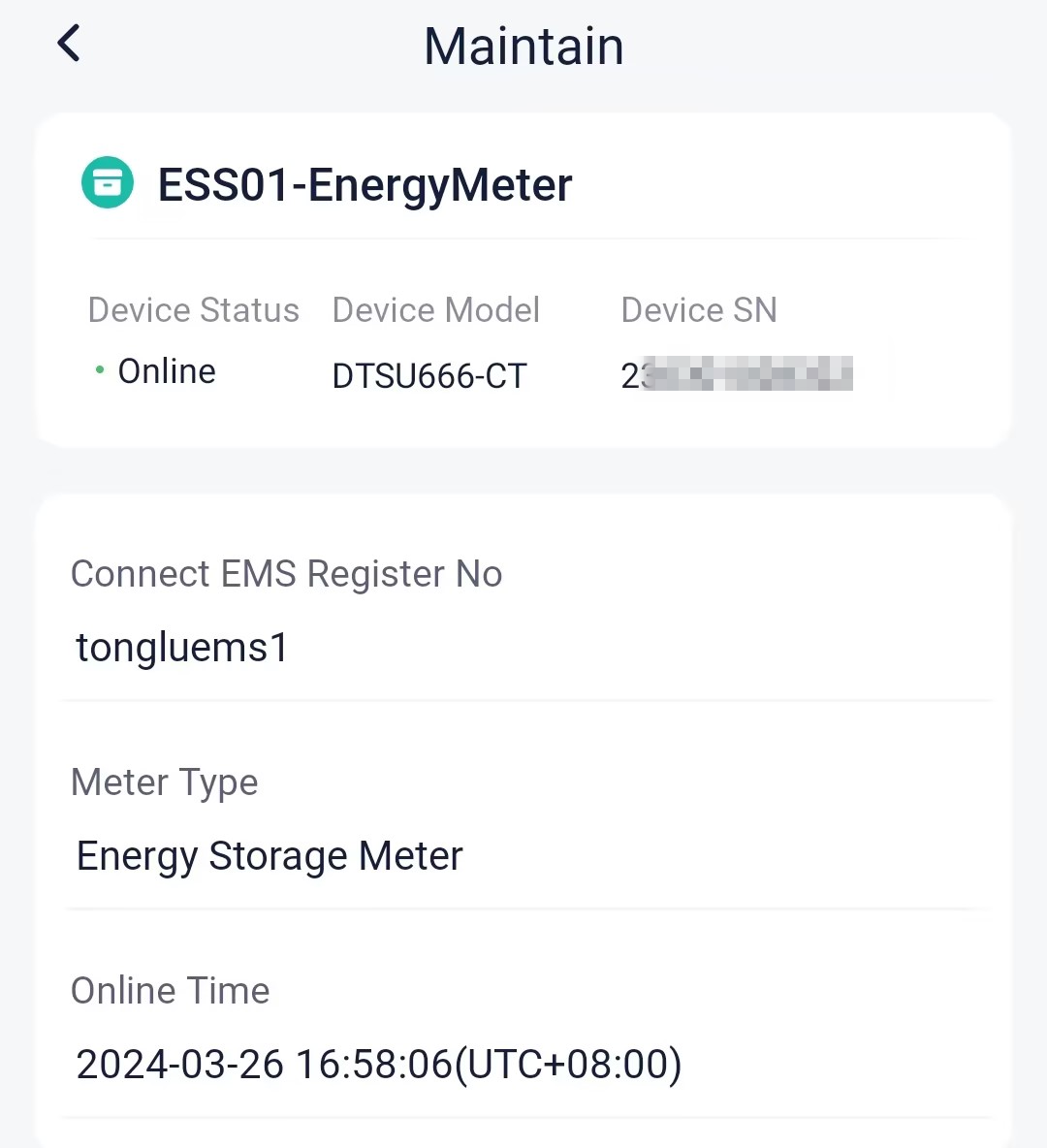Tap the Online Time label
Image resolution: width=1047 pixels, height=1148 pixels.
pos(170,991)
